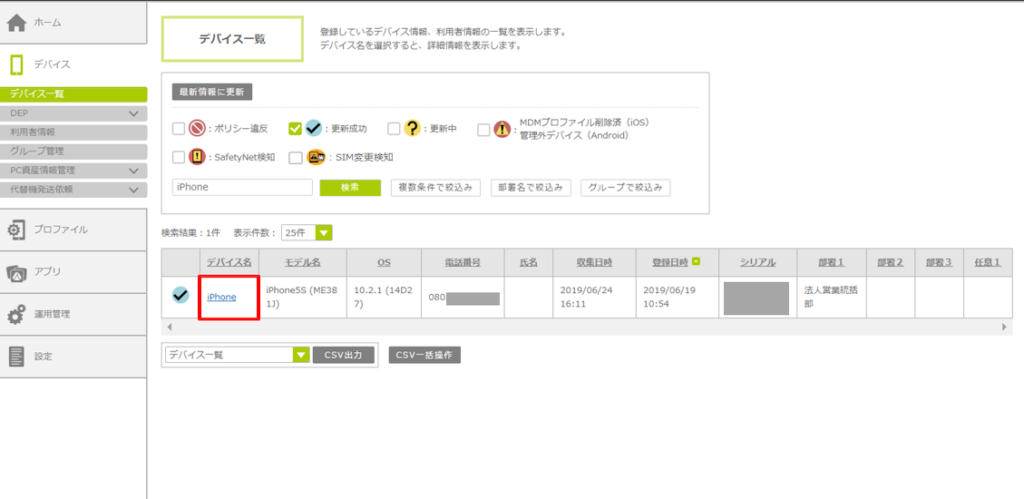Click the blue checkmark status icon in device row
Screen dimensions: 1024x499
click(180, 295)
